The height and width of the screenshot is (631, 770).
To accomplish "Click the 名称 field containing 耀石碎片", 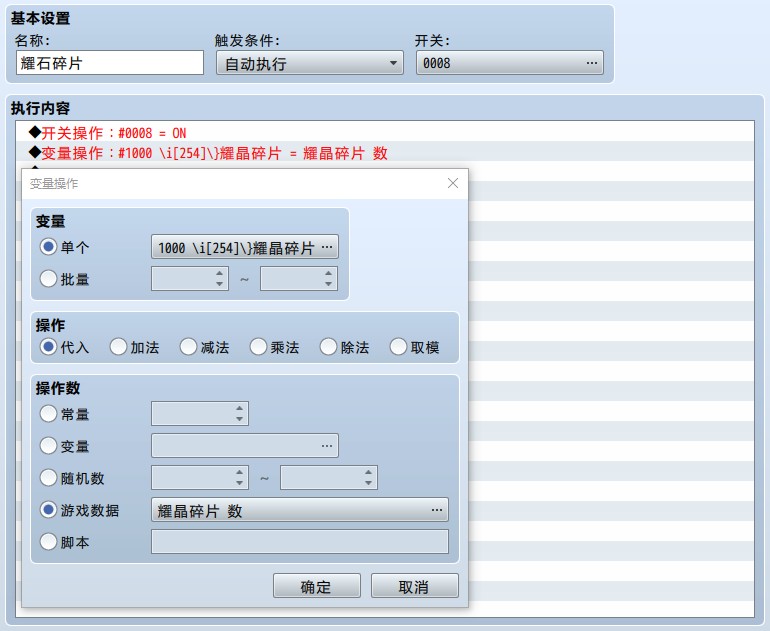I will 110,63.
